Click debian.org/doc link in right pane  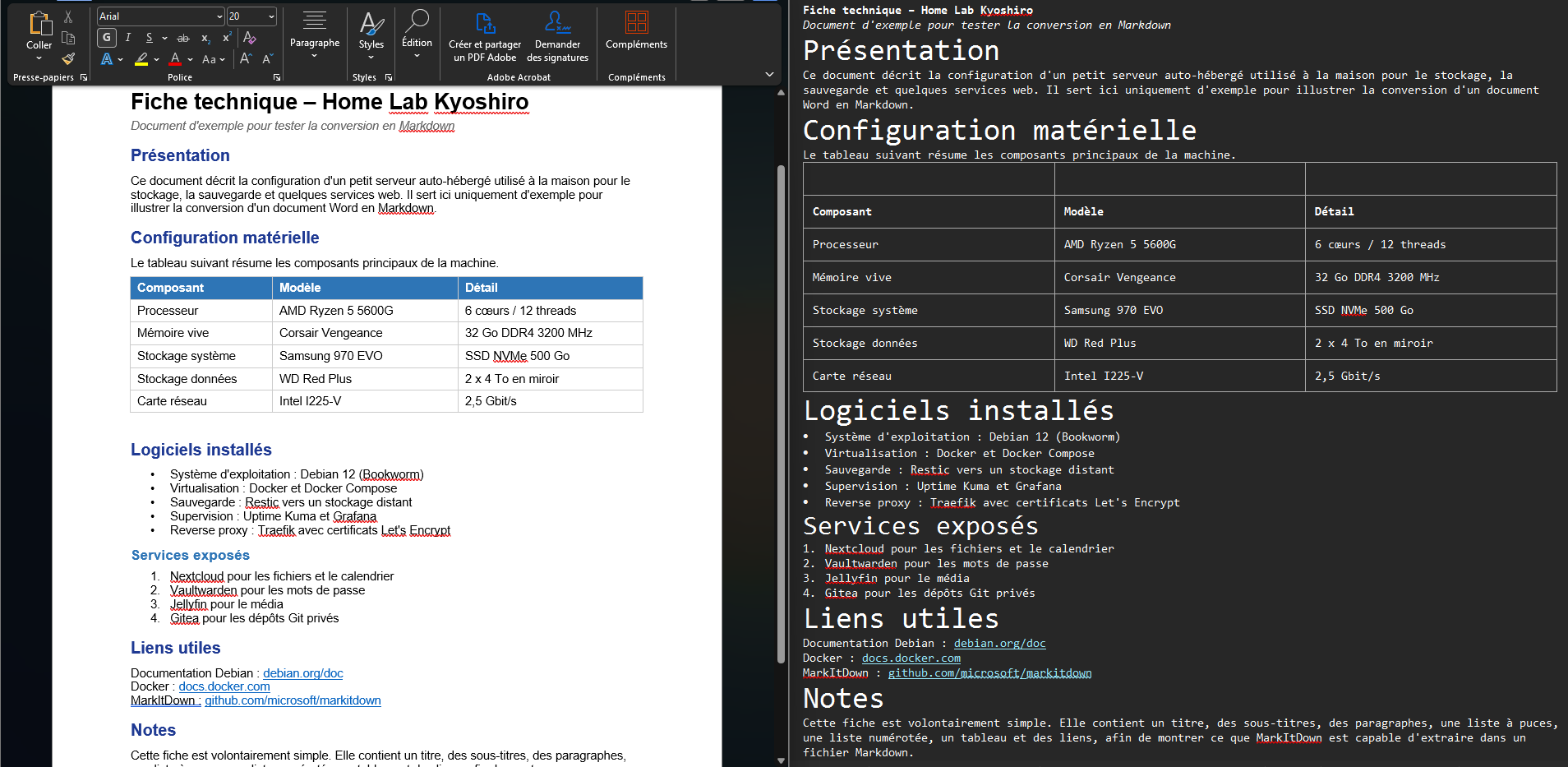pos(999,644)
